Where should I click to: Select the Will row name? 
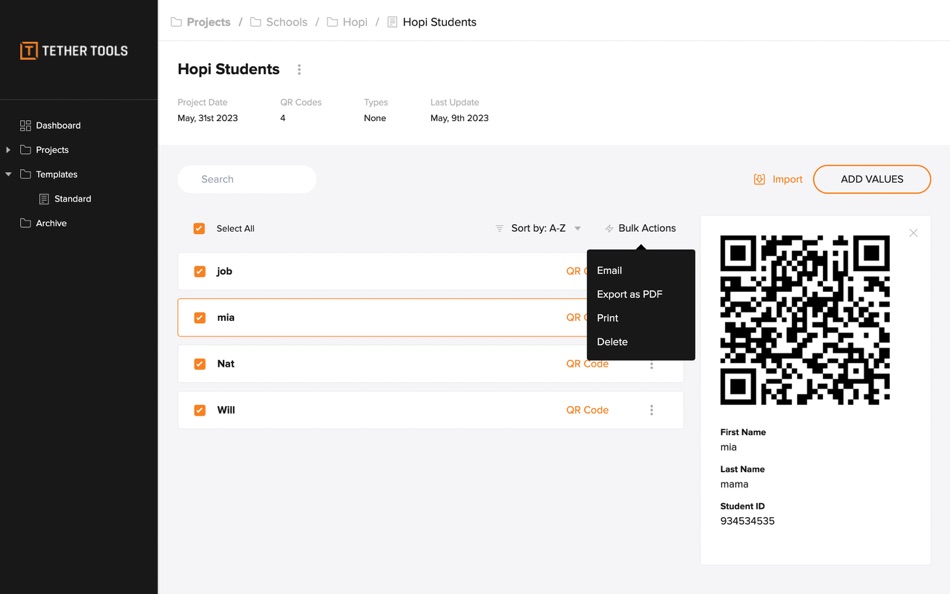pos(226,410)
